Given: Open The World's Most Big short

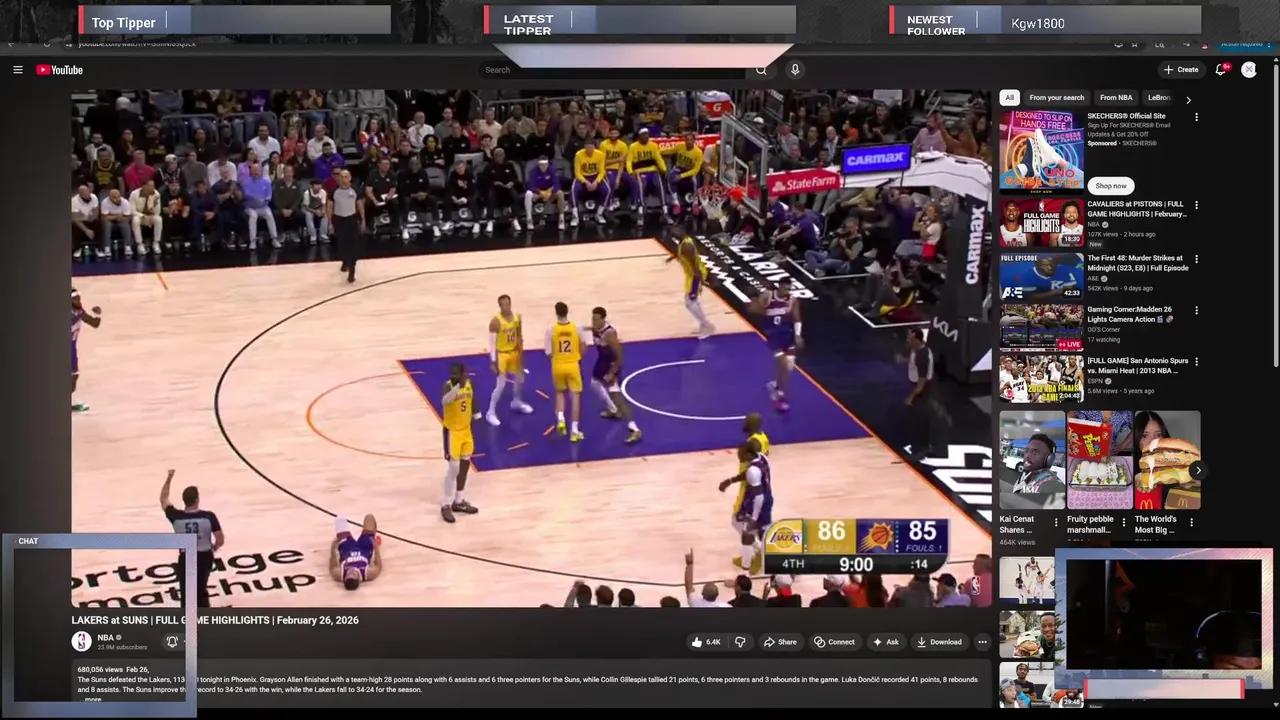Looking at the screenshot, I should coord(1167,460).
